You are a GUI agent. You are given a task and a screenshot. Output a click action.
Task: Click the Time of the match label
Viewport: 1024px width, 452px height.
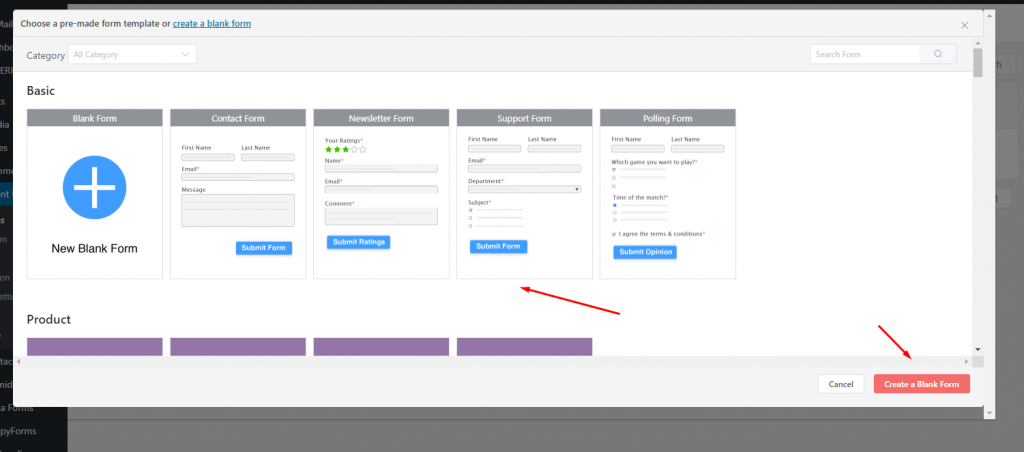tap(641, 197)
